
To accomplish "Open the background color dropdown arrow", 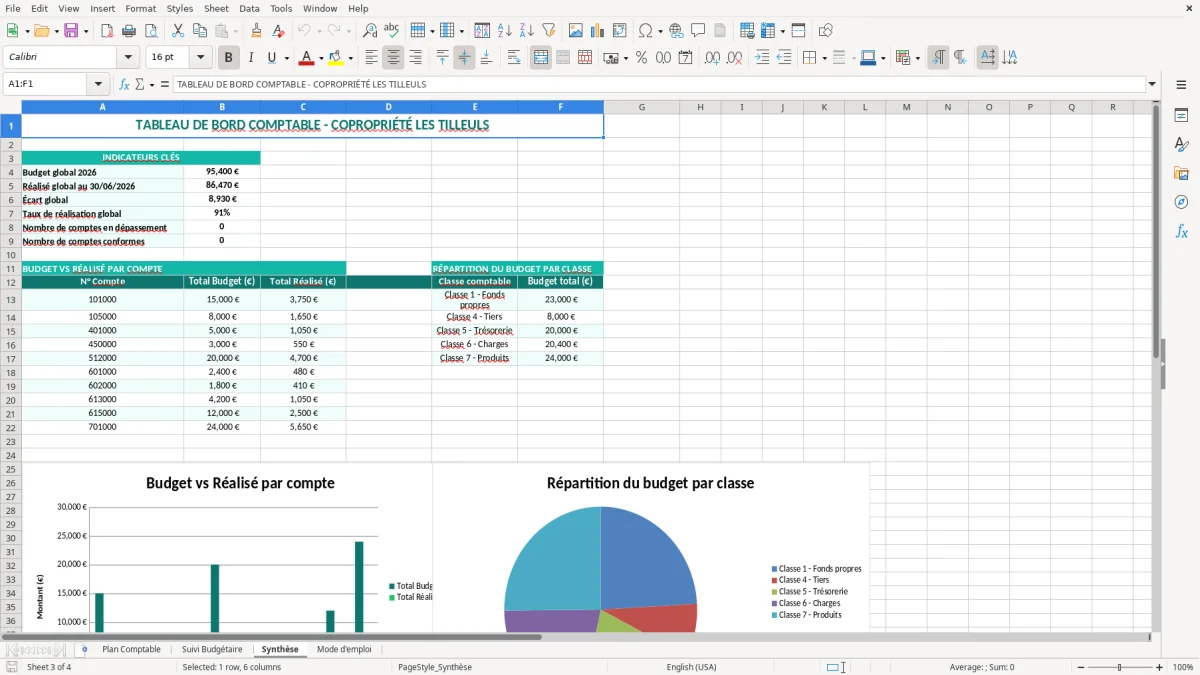I will (x=350, y=58).
